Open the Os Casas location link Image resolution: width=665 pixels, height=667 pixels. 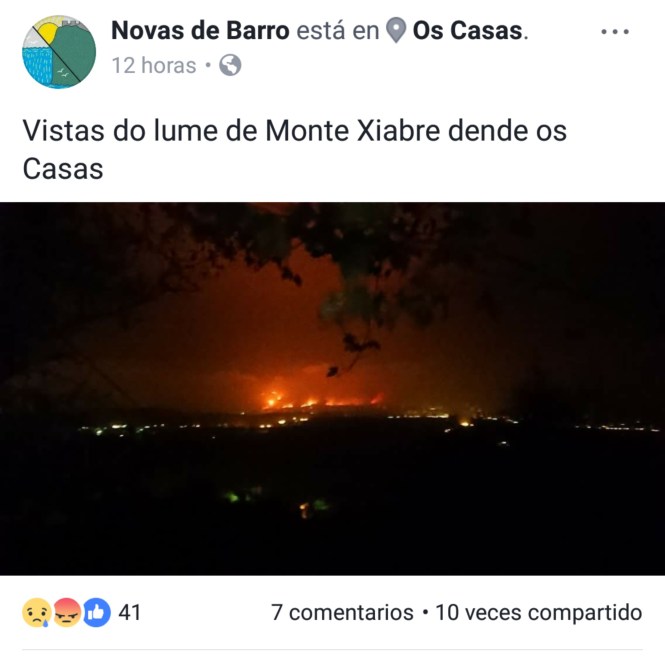468,31
